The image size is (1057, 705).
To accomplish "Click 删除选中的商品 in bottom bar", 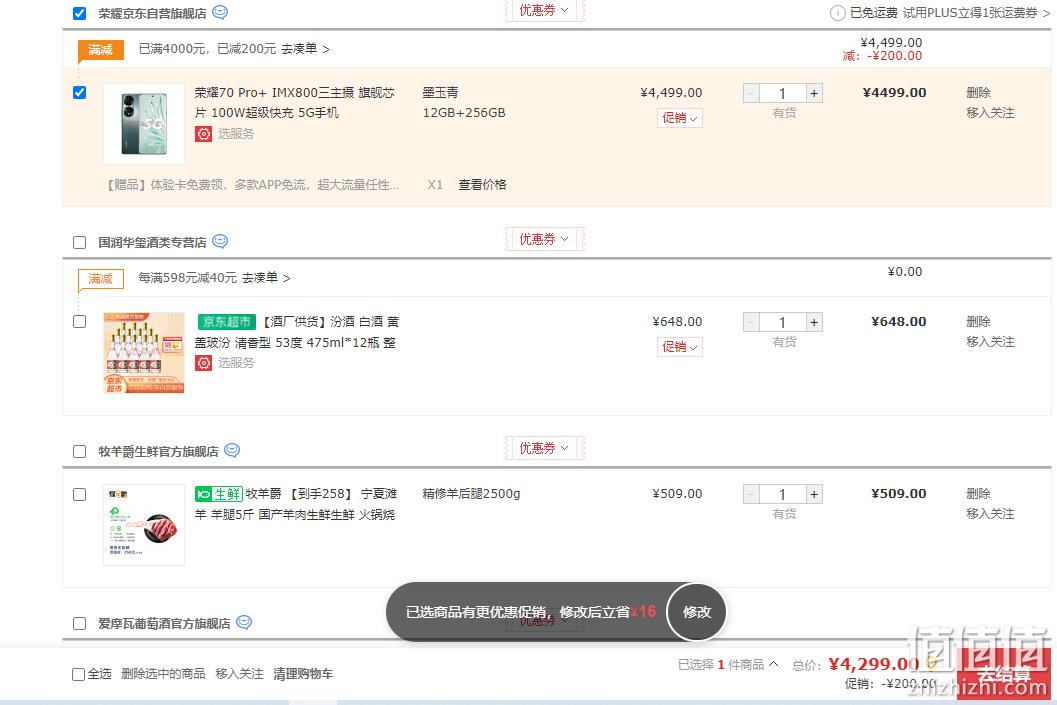I will pos(163,674).
